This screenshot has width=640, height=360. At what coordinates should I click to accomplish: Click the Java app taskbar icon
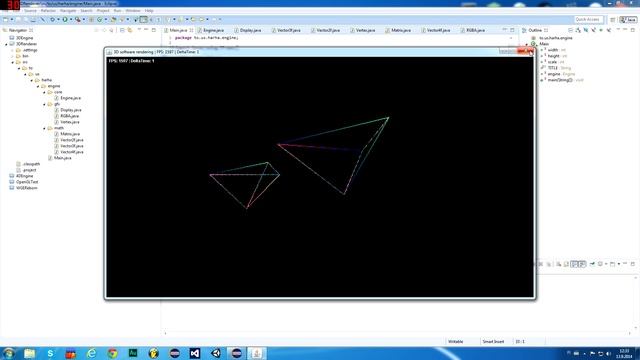pyautogui.click(x=257, y=353)
